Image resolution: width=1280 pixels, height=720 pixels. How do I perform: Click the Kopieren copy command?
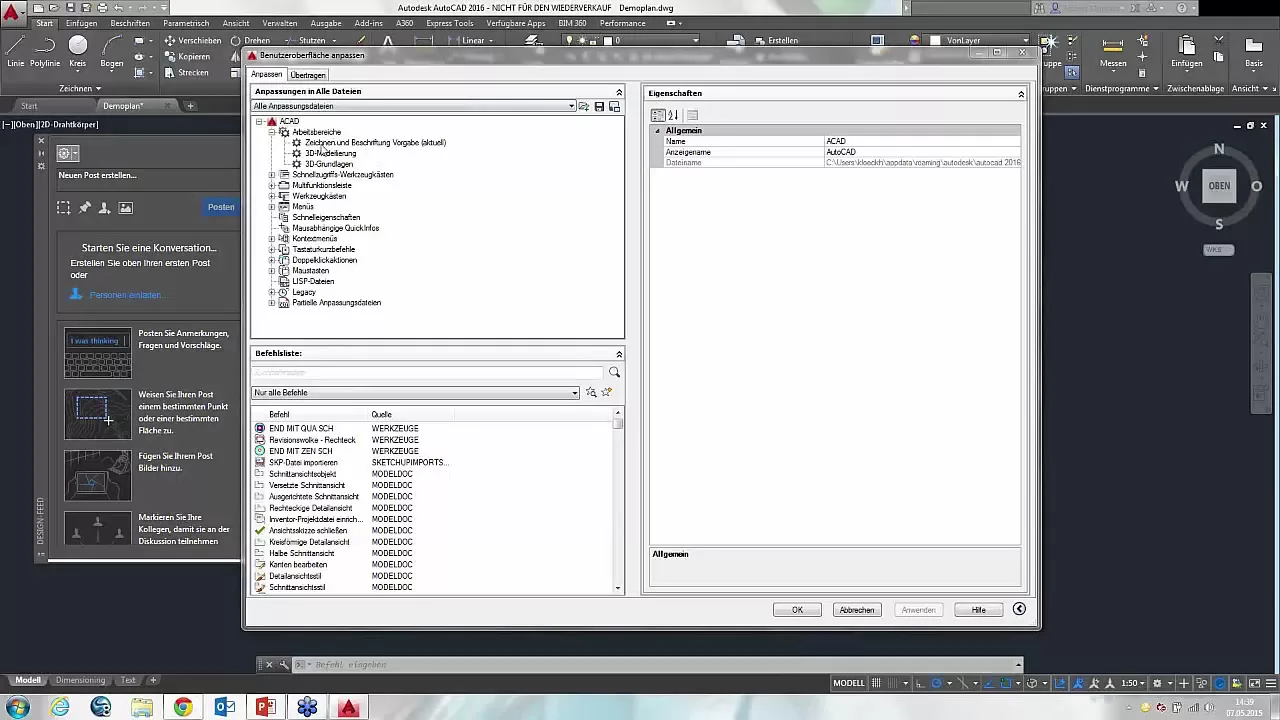[x=187, y=57]
